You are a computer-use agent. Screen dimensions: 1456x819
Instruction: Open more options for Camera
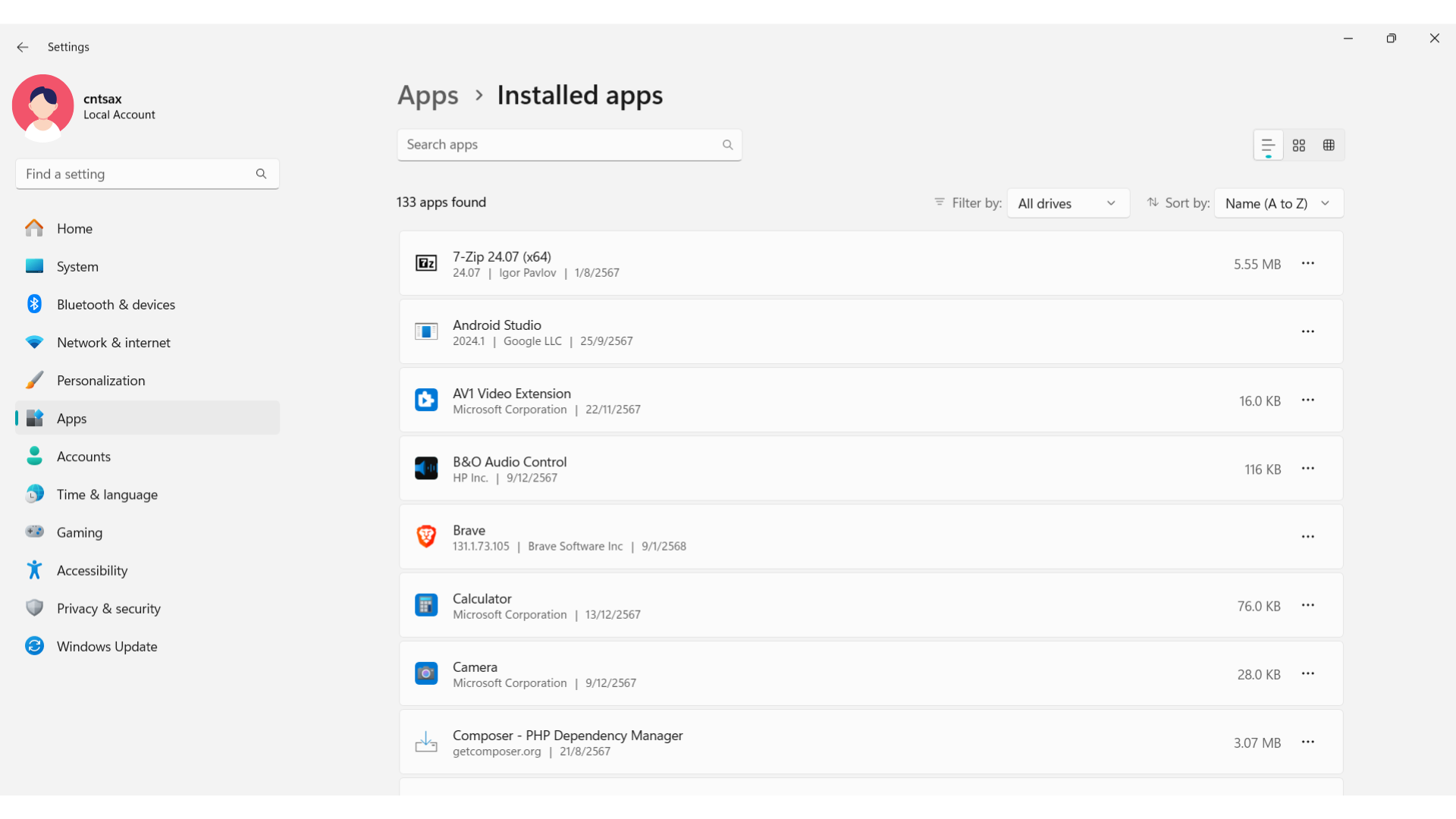1308,673
